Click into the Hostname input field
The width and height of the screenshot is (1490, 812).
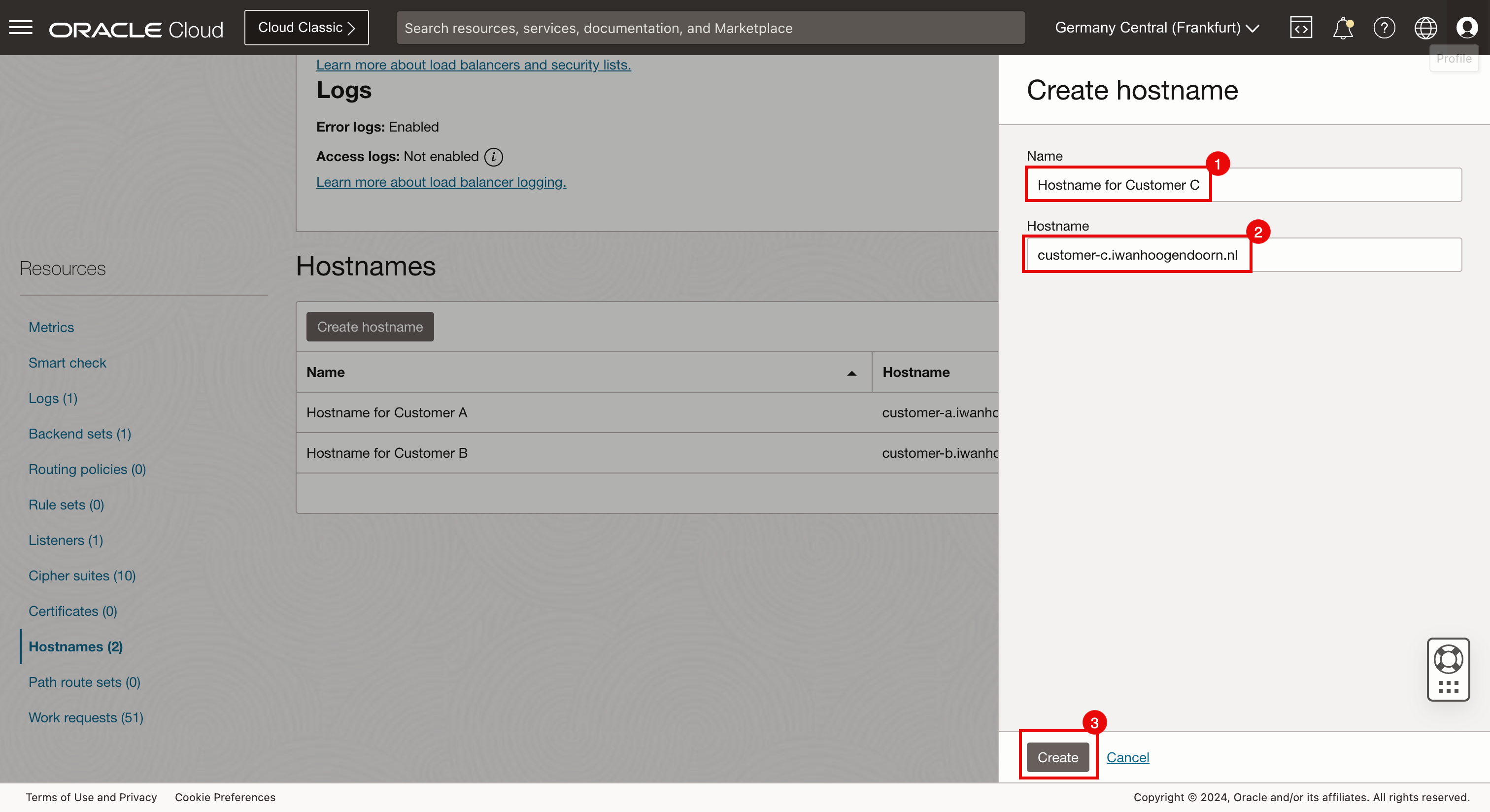(1244, 255)
